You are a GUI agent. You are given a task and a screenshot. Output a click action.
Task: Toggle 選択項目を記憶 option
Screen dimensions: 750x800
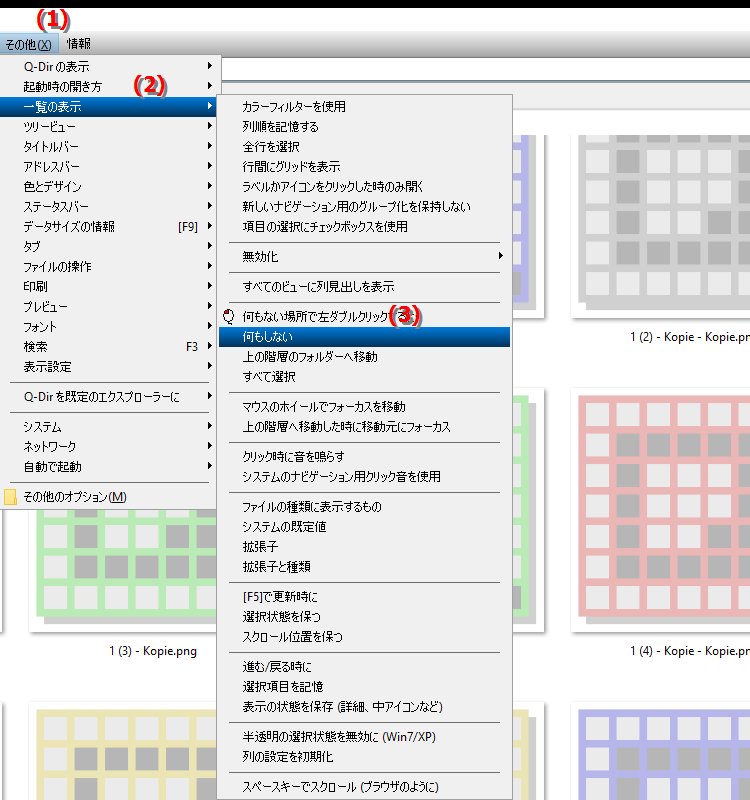pos(364,687)
